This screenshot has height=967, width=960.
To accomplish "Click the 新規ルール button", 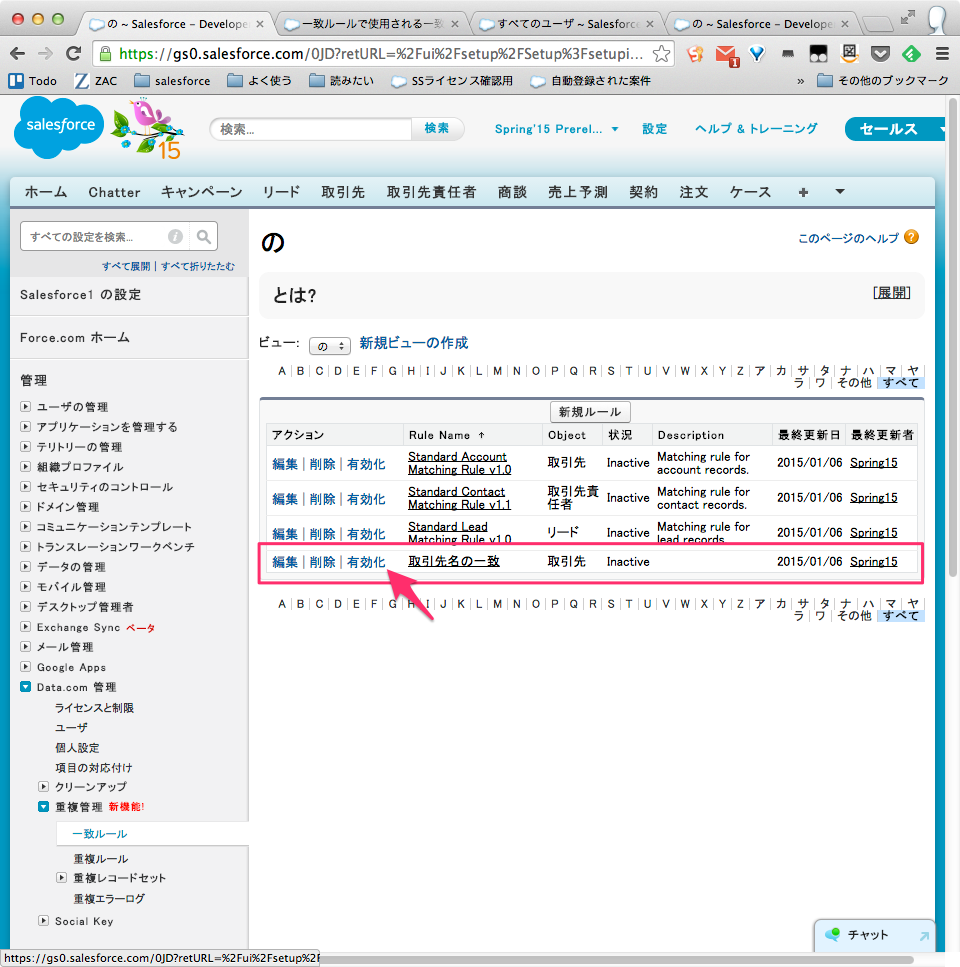I will coord(590,412).
